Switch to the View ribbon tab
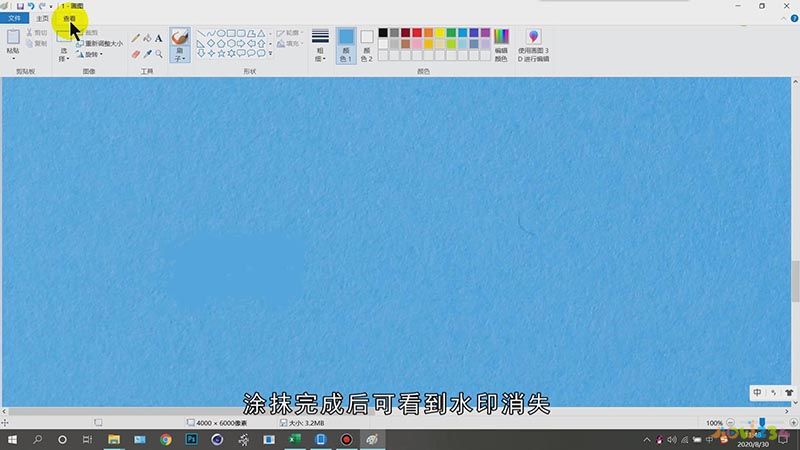The image size is (800, 450). coord(69,18)
